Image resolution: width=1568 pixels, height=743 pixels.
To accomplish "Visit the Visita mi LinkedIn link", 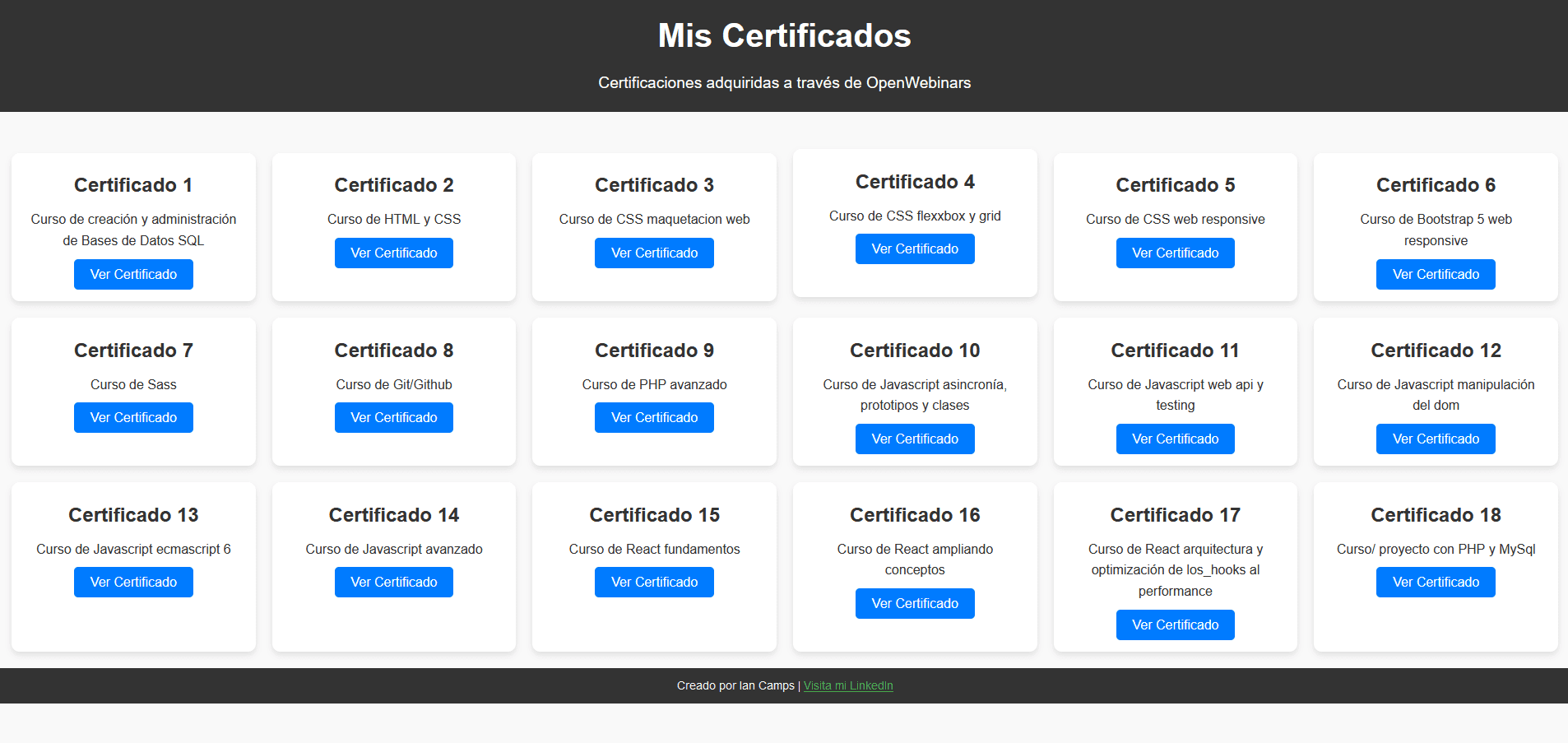I will pos(848,685).
